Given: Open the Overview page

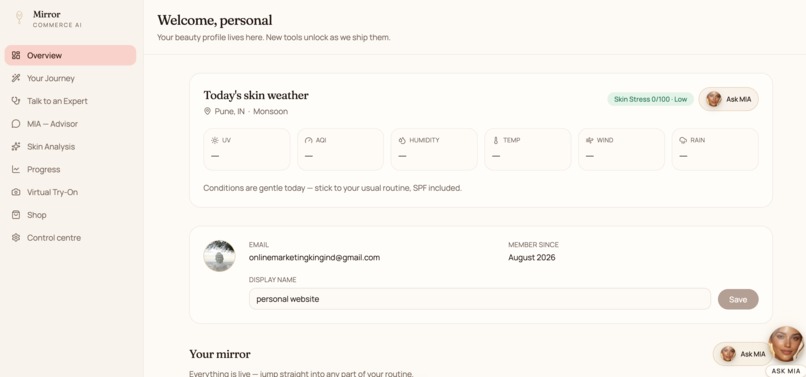Looking at the screenshot, I should (x=70, y=55).
